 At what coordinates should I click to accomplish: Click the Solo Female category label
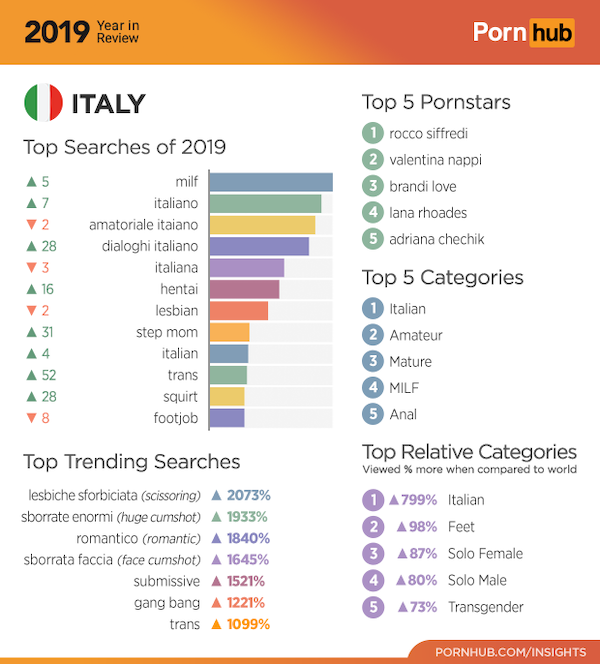pyautogui.click(x=485, y=553)
